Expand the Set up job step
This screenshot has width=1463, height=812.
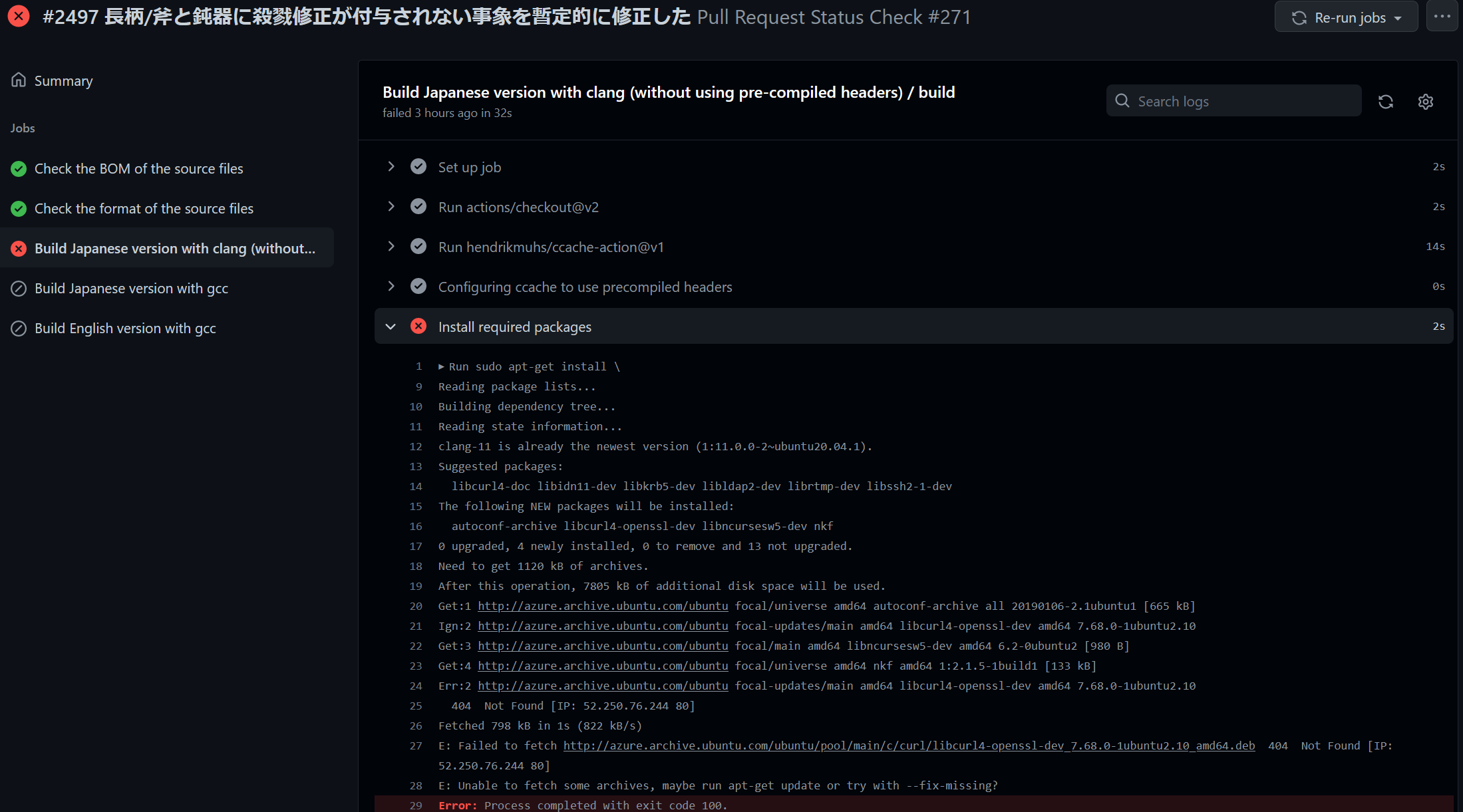[391, 166]
